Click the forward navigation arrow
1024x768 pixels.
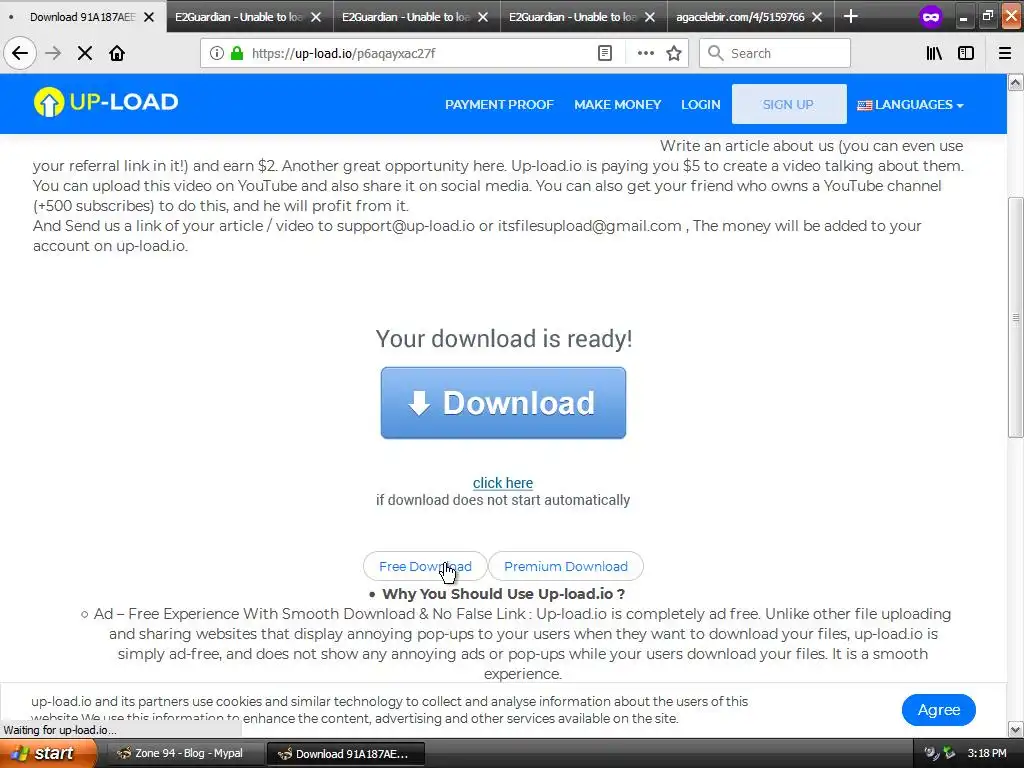click(53, 53)
